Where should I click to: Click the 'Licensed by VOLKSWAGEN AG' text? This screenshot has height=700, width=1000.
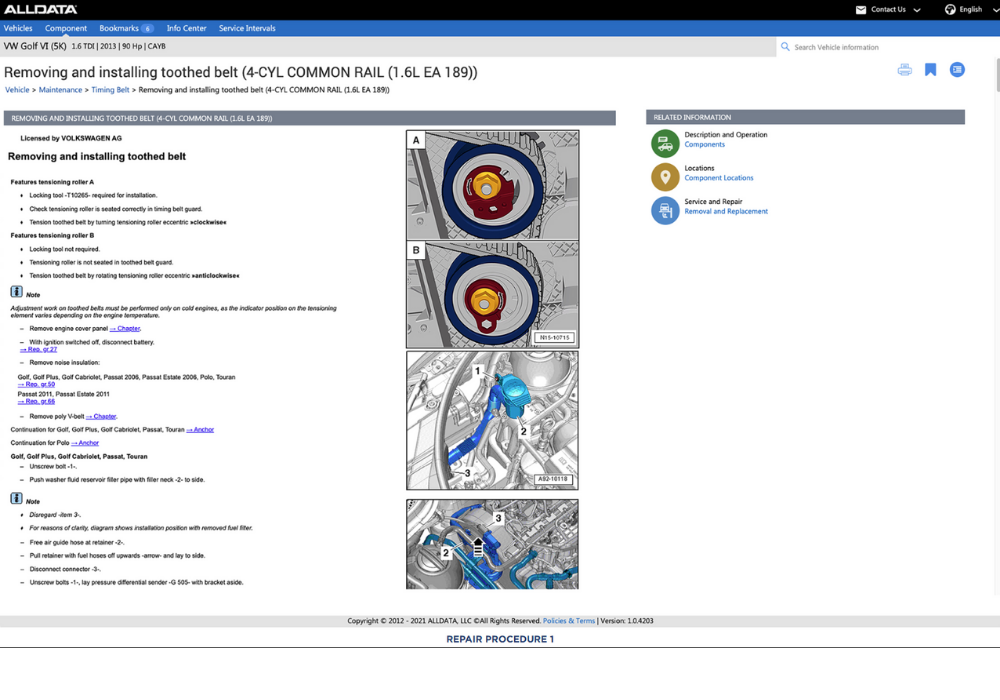(x=71, y=138)
